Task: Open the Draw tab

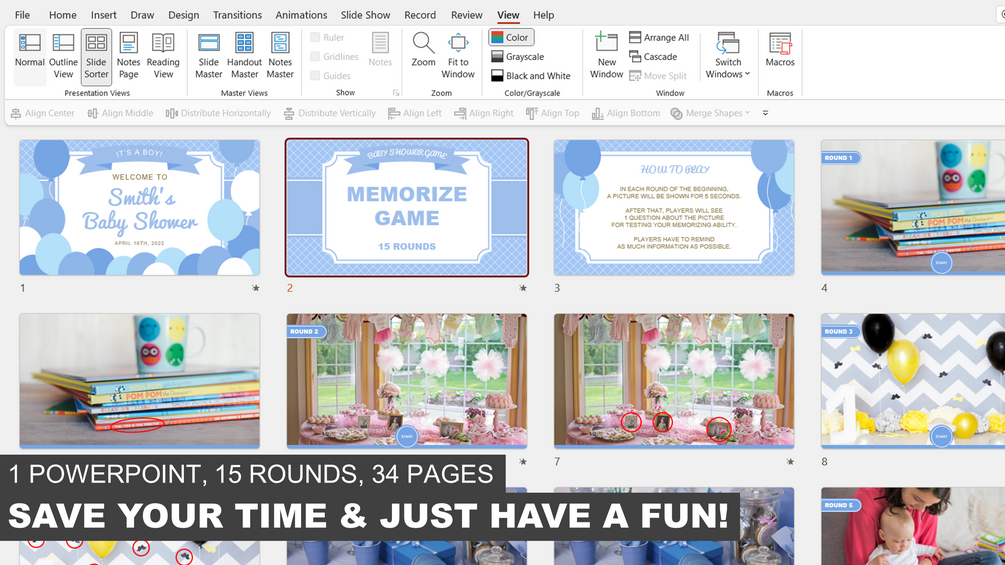Action: pos(142,15)
